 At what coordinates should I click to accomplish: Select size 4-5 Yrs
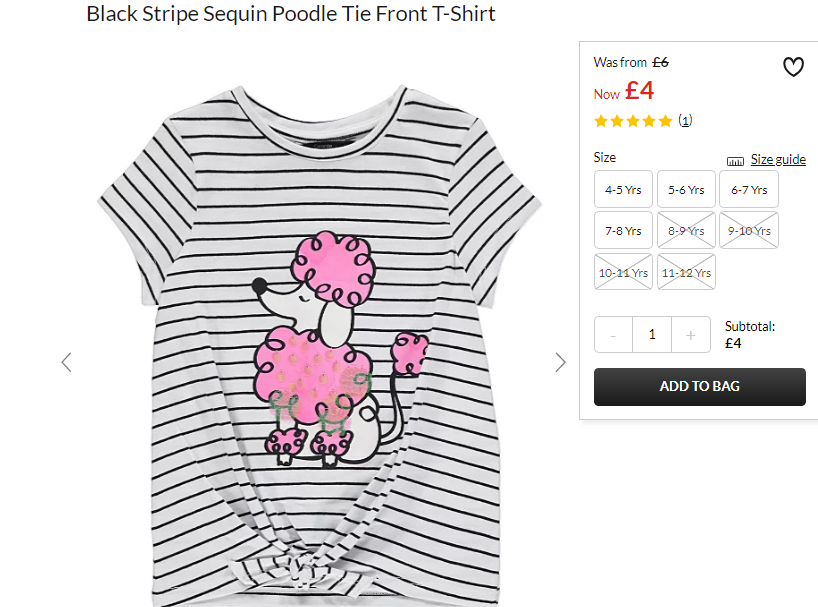pyautogui.click(x=623, y=189)
